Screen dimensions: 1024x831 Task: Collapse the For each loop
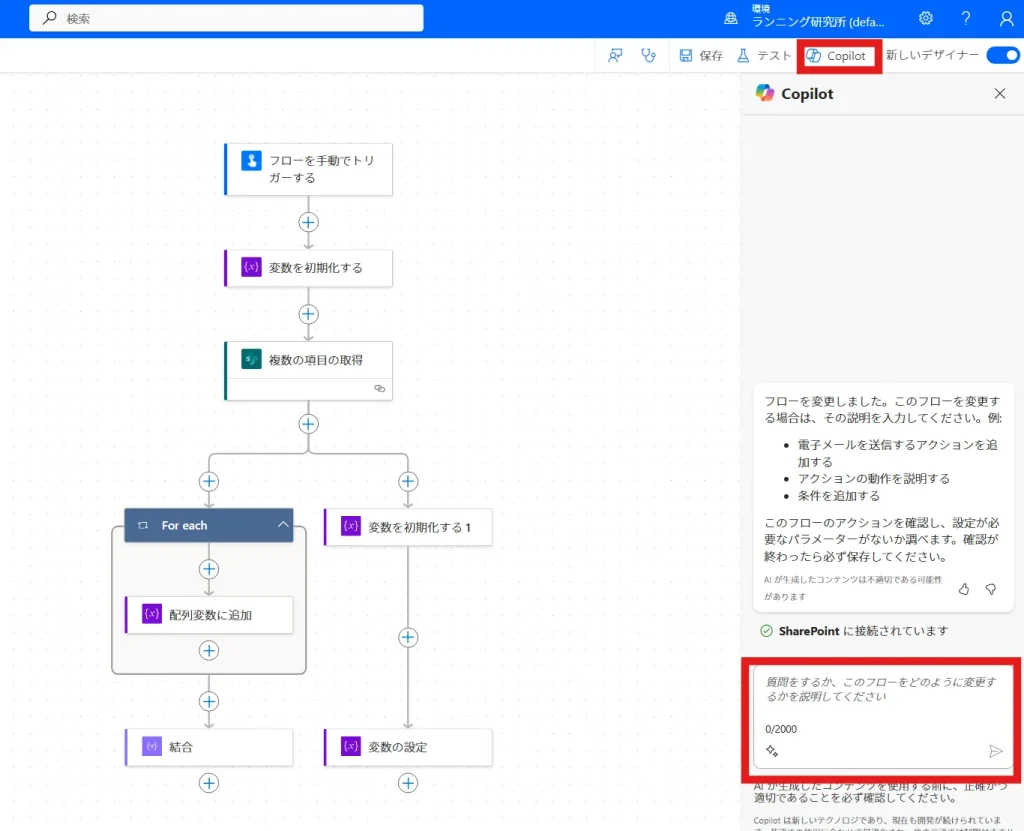tap(283, 525)
